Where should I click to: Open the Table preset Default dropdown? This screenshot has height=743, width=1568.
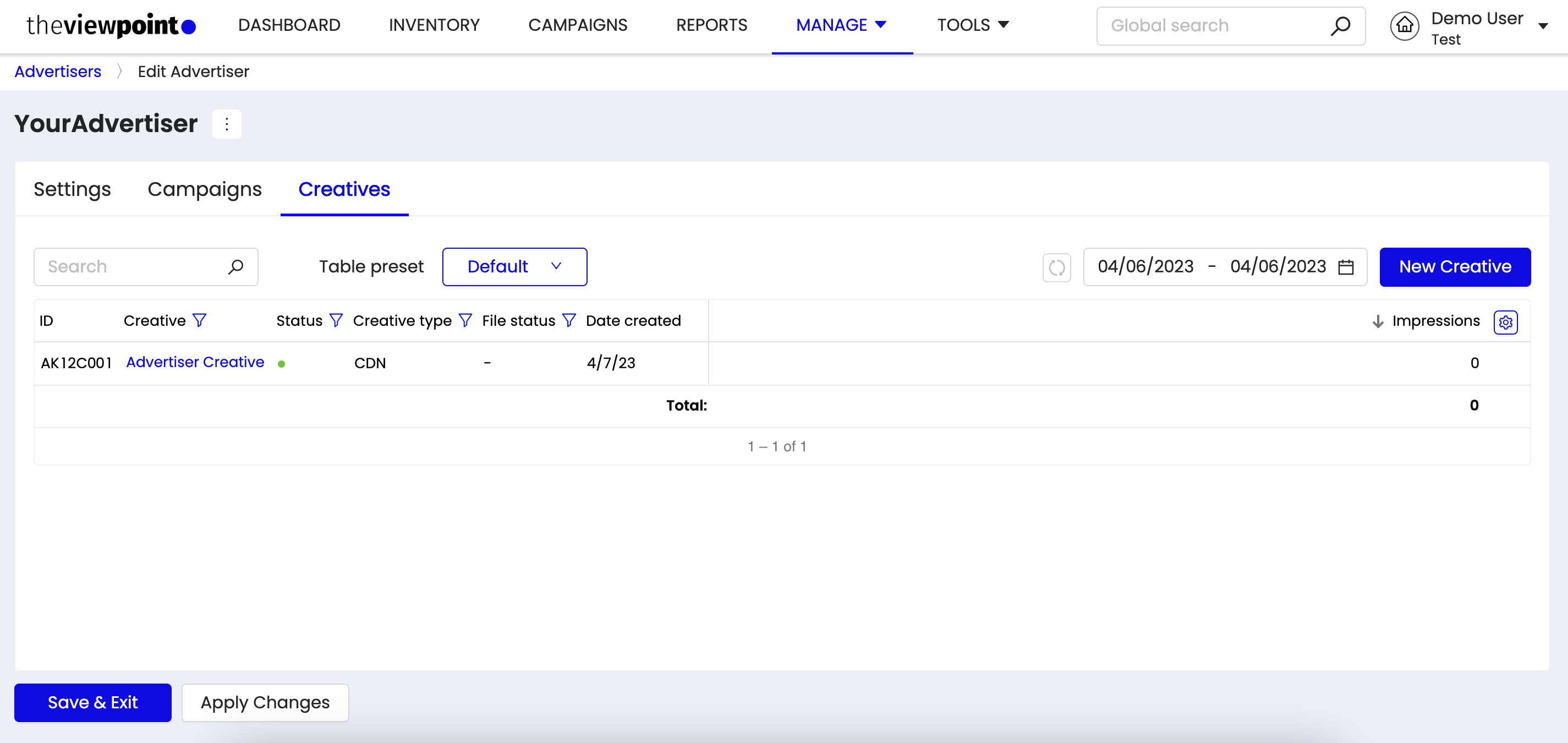[x=514, y=267]
